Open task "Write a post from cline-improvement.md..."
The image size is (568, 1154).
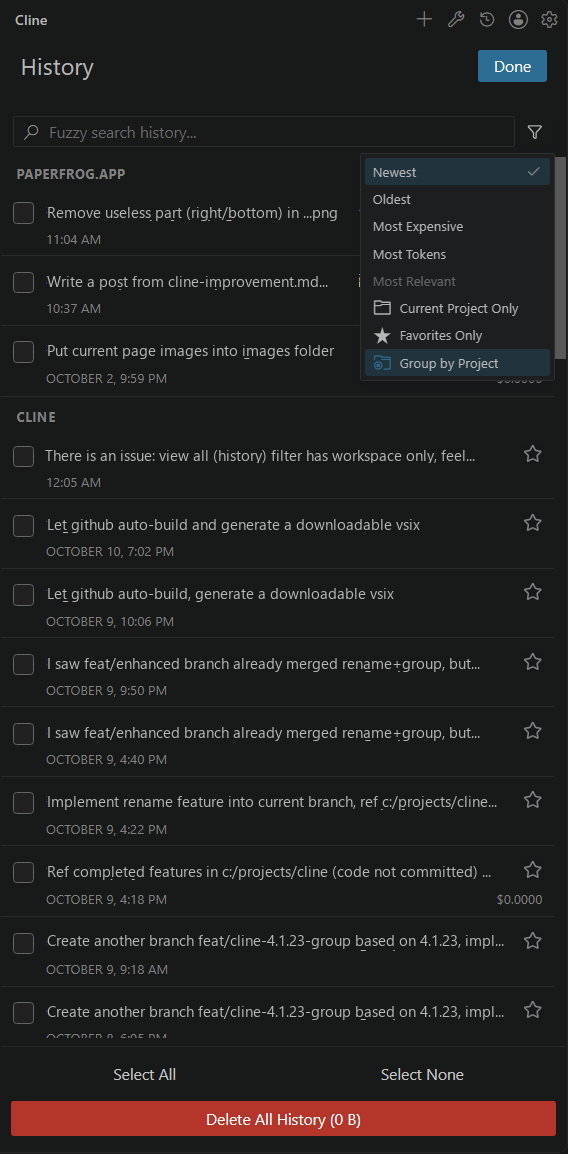(x=188, y=282)
